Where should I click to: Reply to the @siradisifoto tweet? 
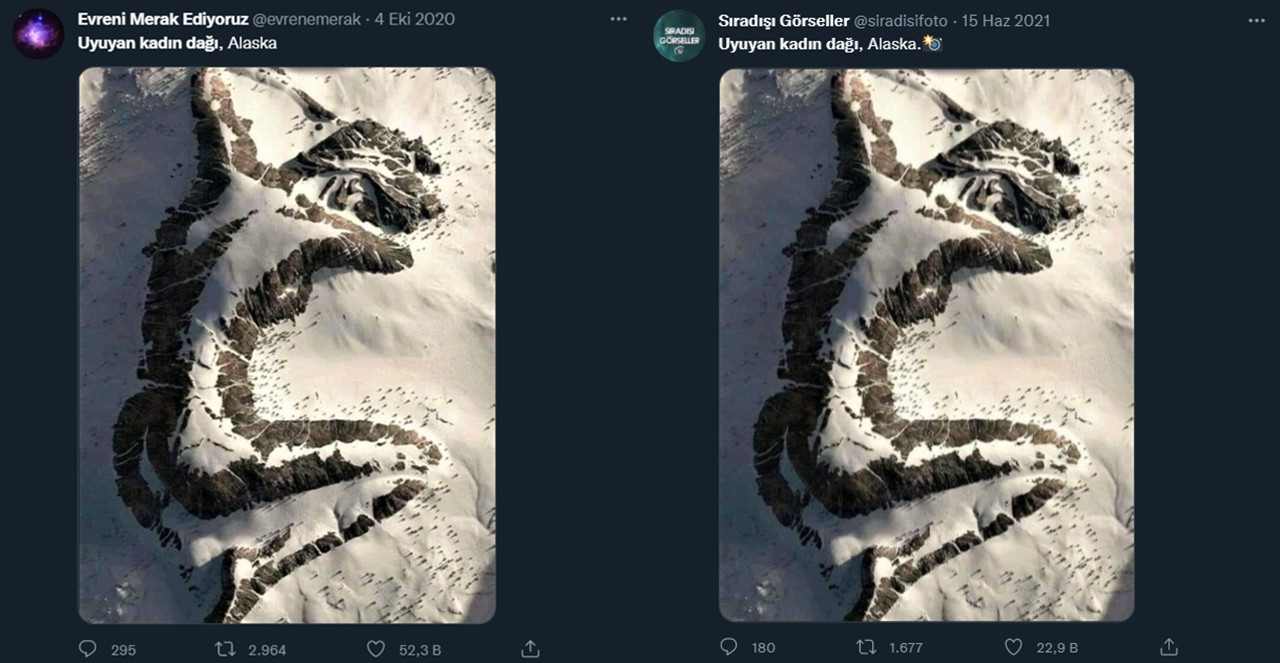[x=728, y=648]
